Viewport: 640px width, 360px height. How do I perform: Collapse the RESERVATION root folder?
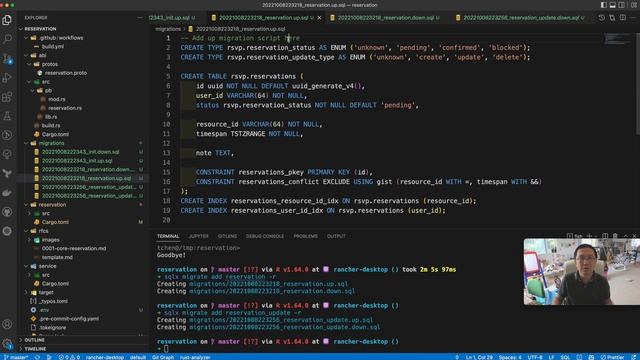[40, 29]
